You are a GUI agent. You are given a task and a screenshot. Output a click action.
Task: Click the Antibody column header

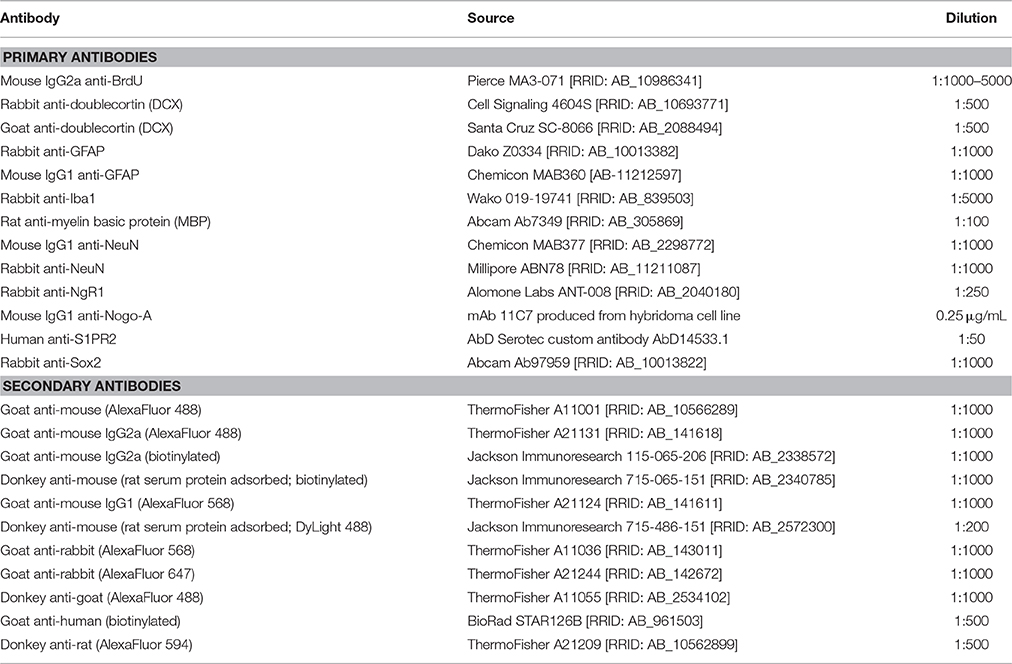pyautogui.click(x=30, y=18)
